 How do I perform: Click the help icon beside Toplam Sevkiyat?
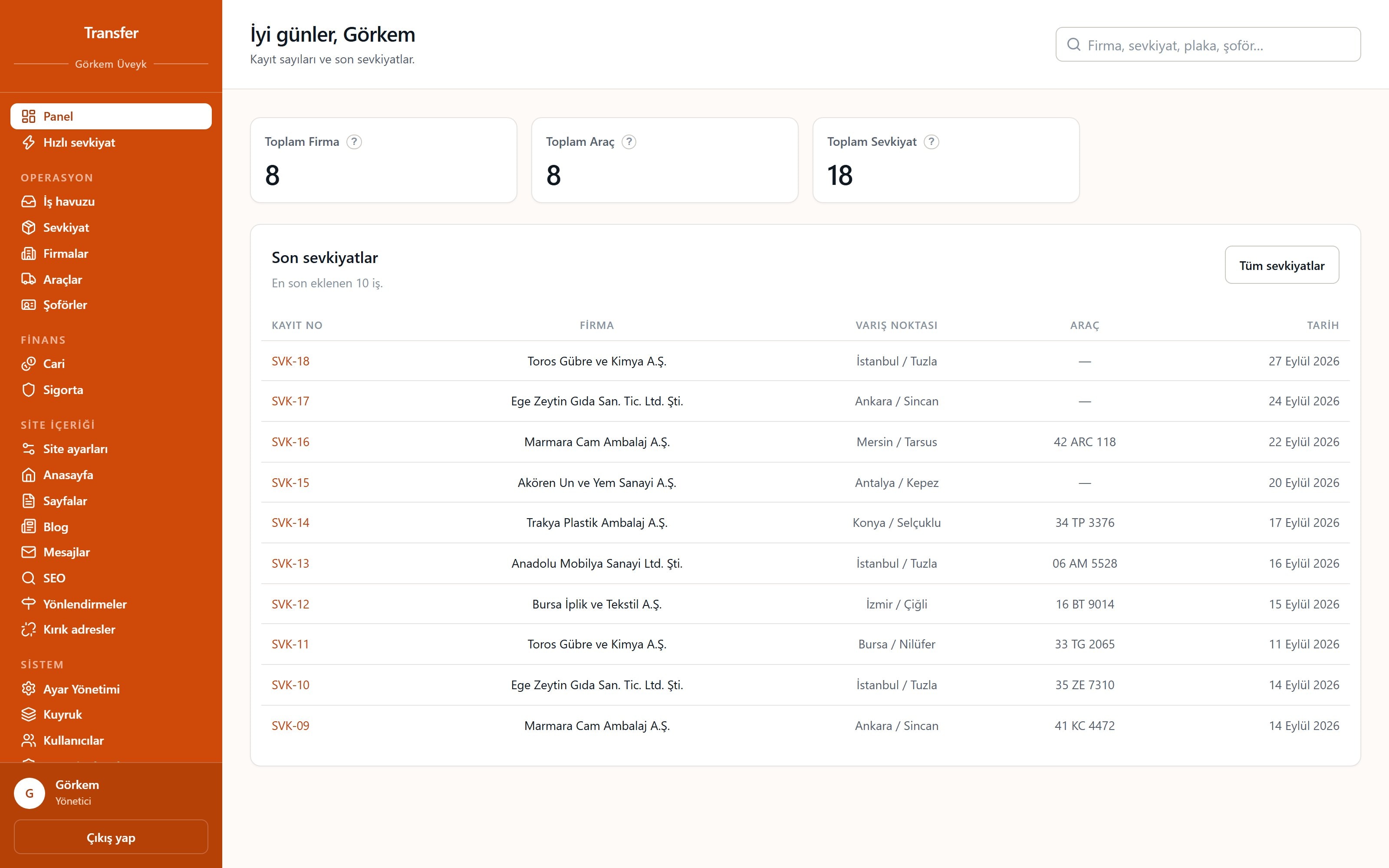point(931,142)
